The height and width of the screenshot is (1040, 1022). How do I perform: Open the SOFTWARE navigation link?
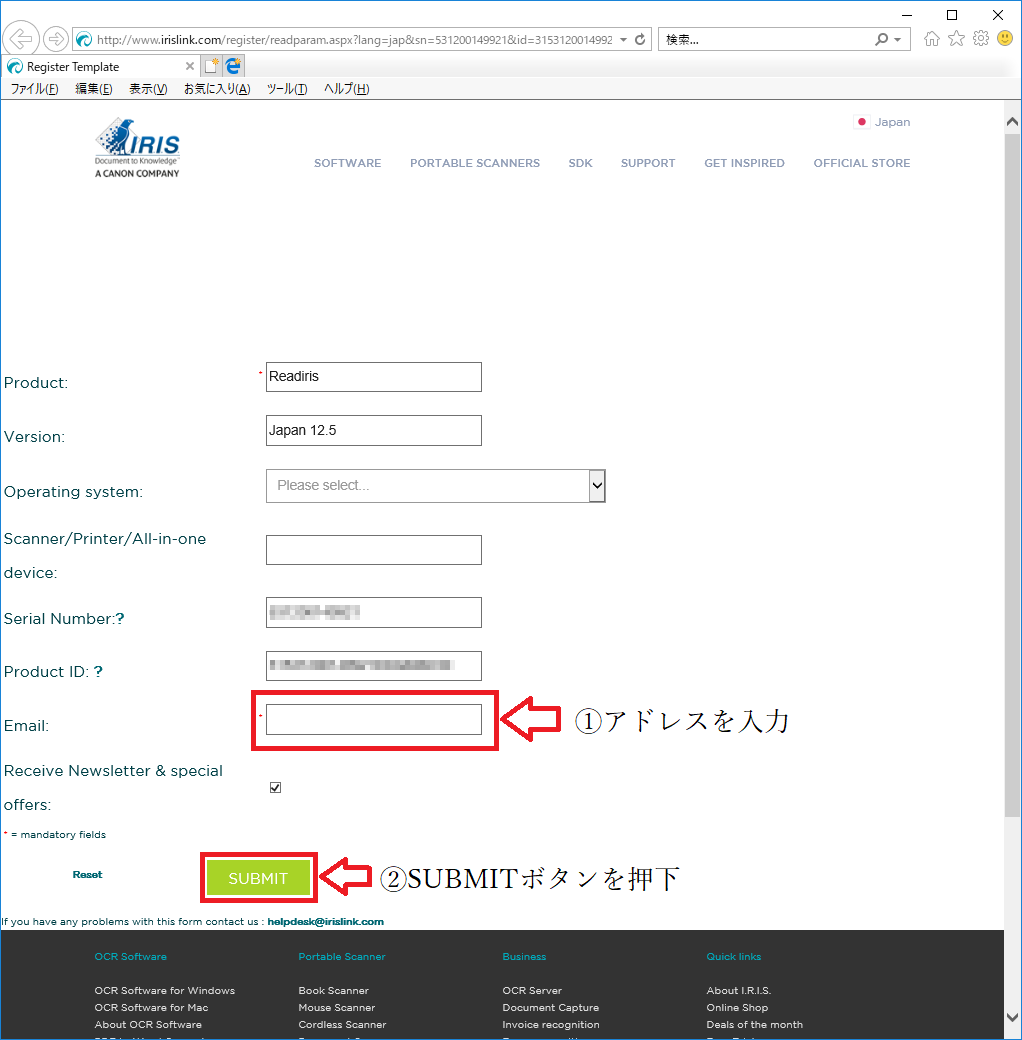pos(348,163)
